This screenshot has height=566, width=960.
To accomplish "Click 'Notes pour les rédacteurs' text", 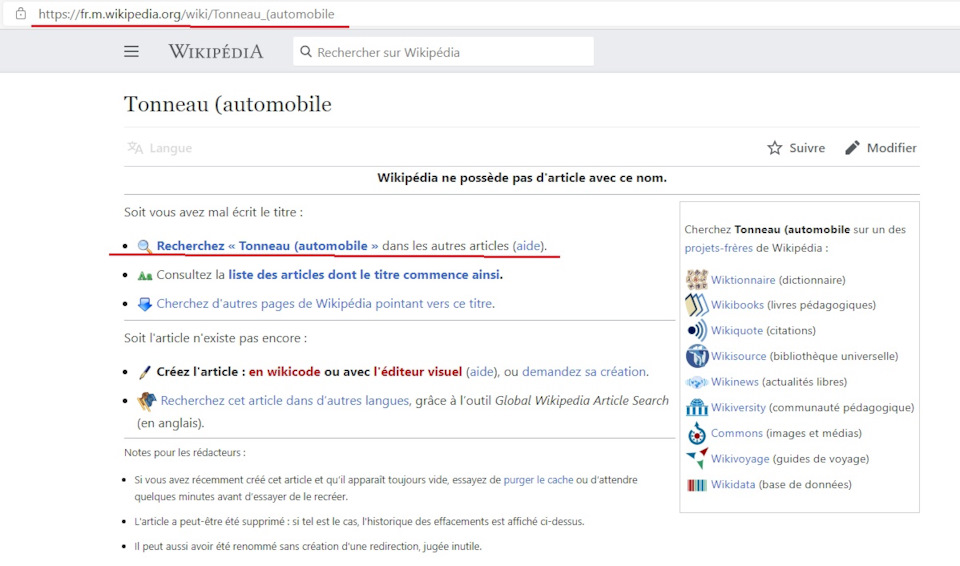I will (185, 453).
